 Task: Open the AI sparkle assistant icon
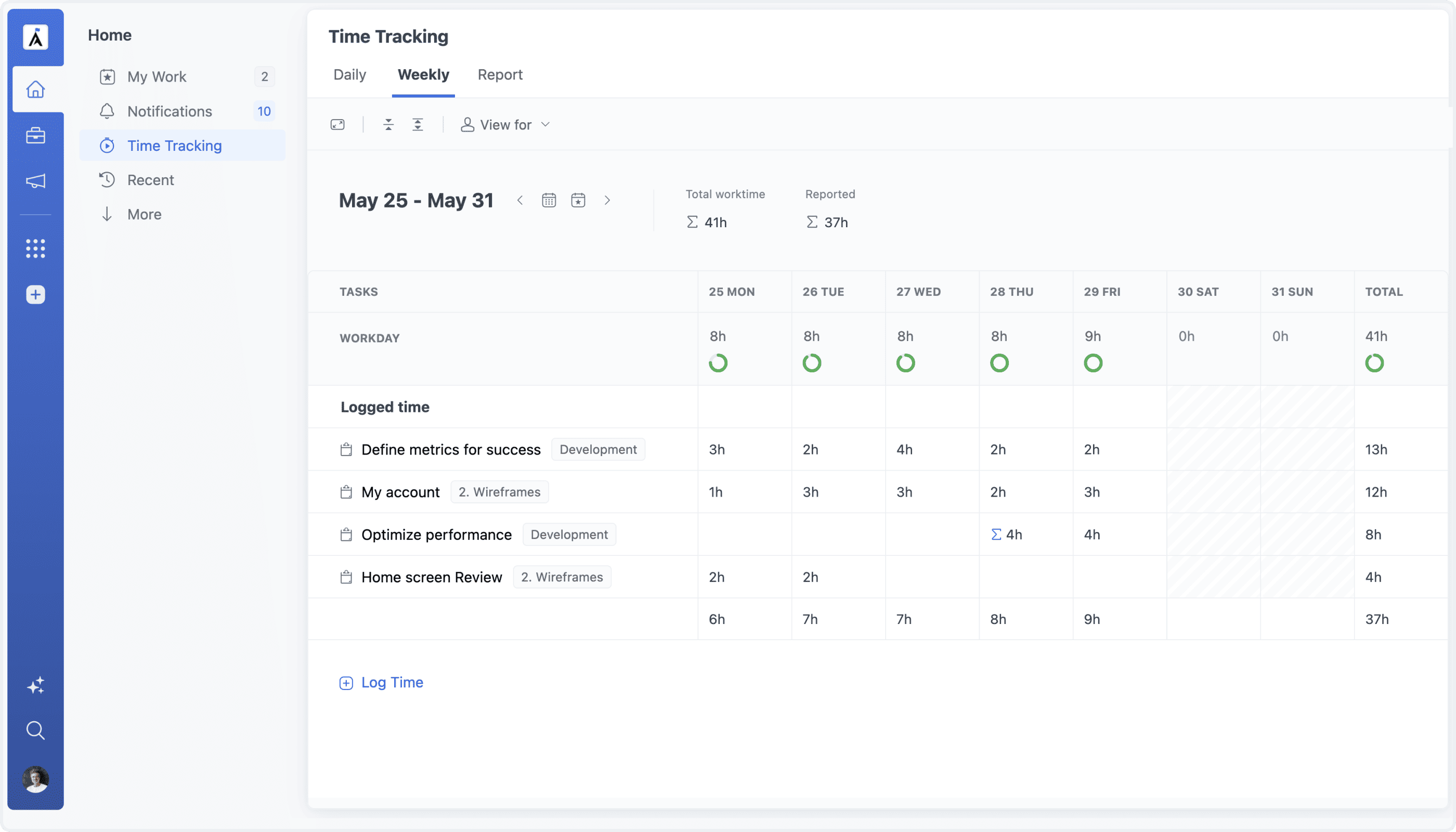(35, 685)
